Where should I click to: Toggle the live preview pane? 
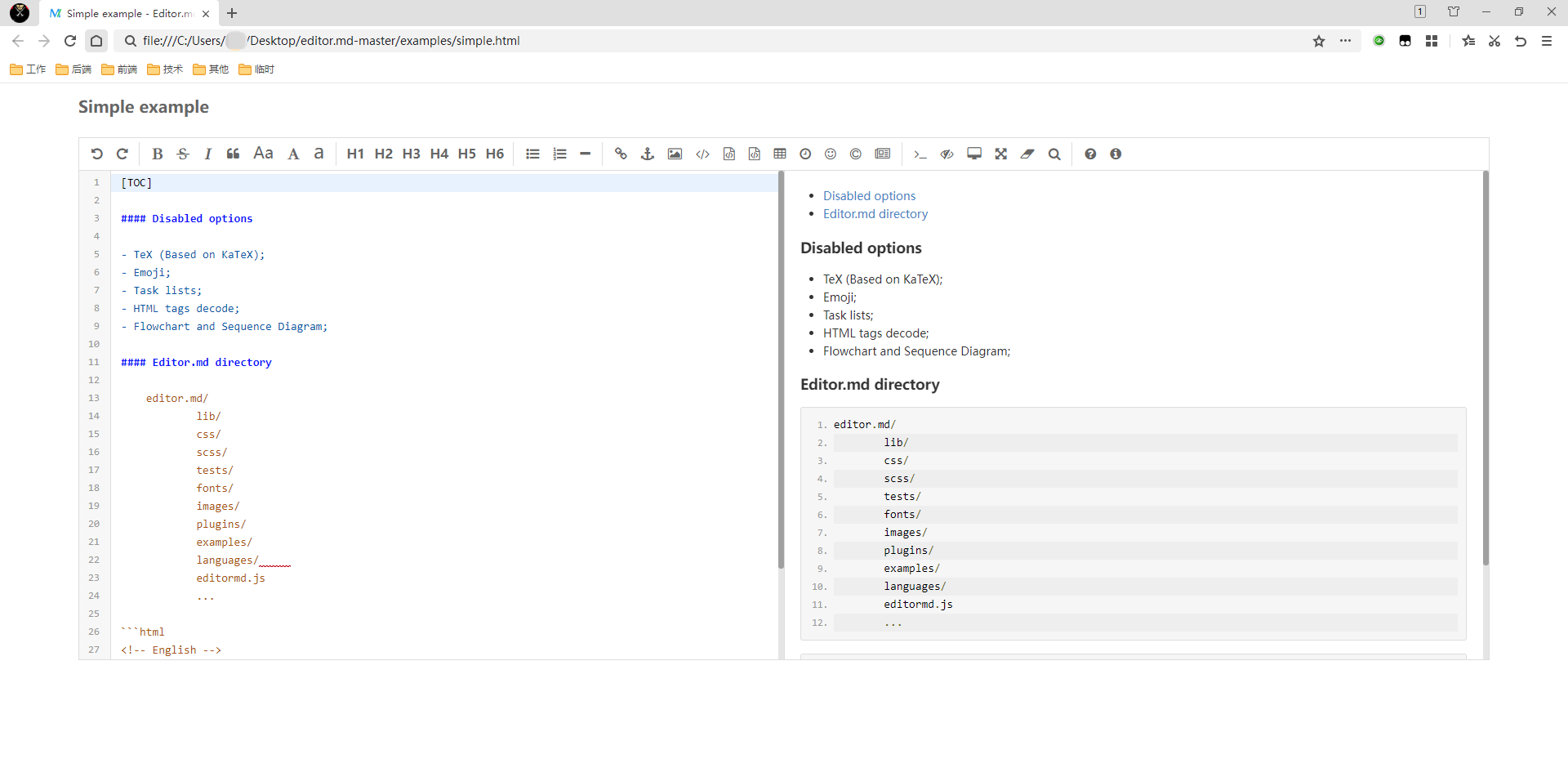click(947, 154)
